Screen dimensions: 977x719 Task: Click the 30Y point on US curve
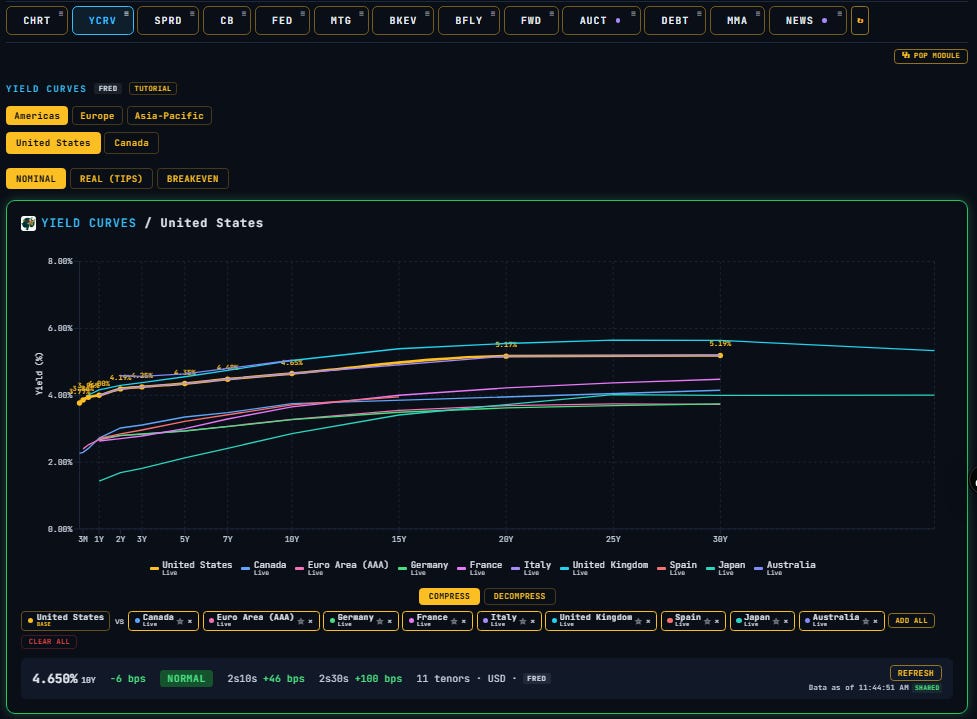[x=720, y=356]
